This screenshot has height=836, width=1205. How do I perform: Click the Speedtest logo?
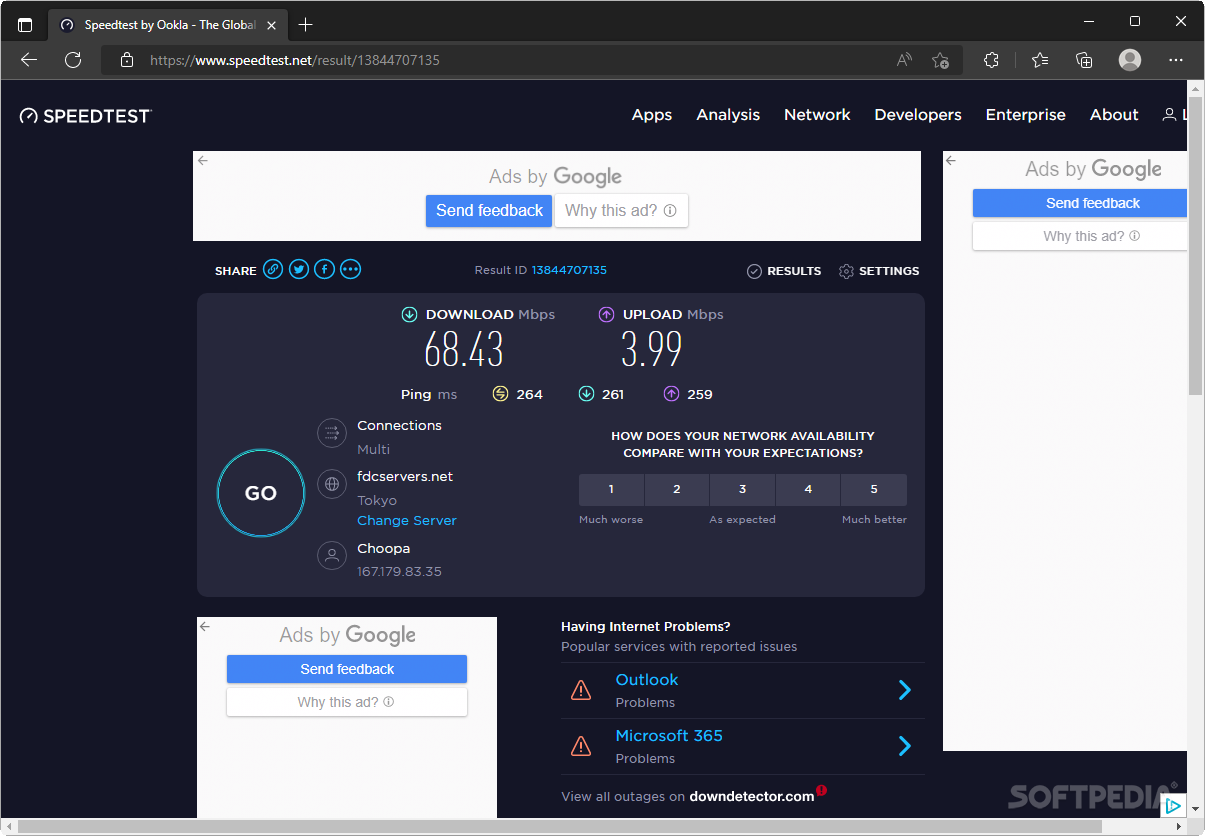click(x=85, y=116)
